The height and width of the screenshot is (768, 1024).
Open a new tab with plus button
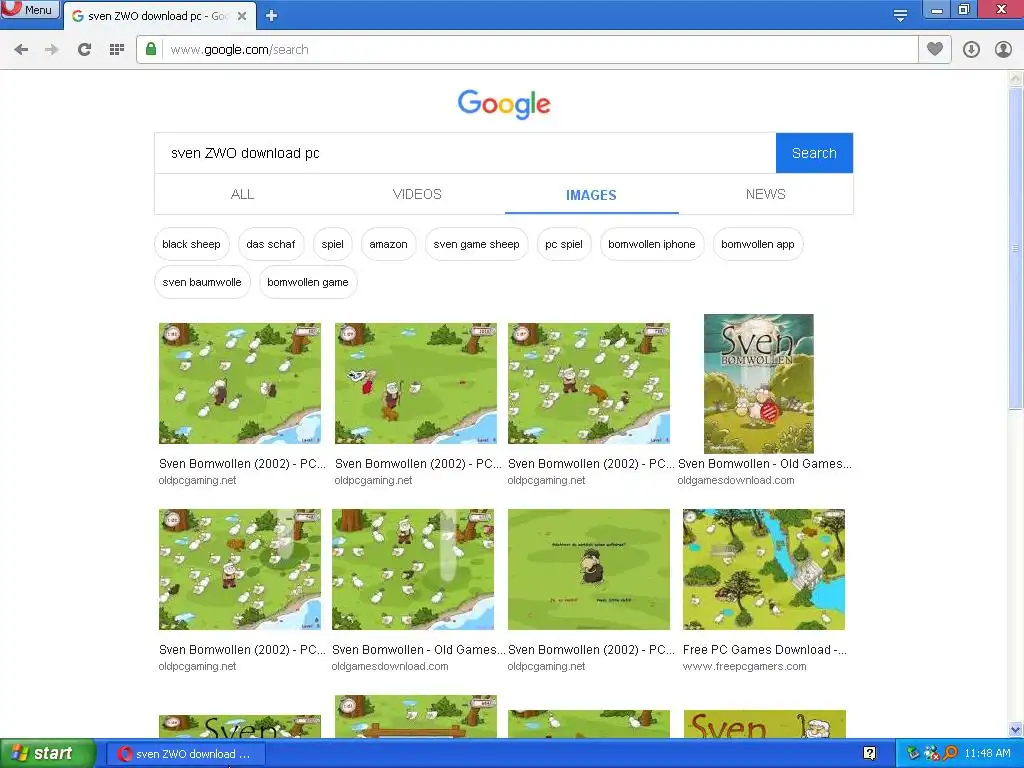272,16
